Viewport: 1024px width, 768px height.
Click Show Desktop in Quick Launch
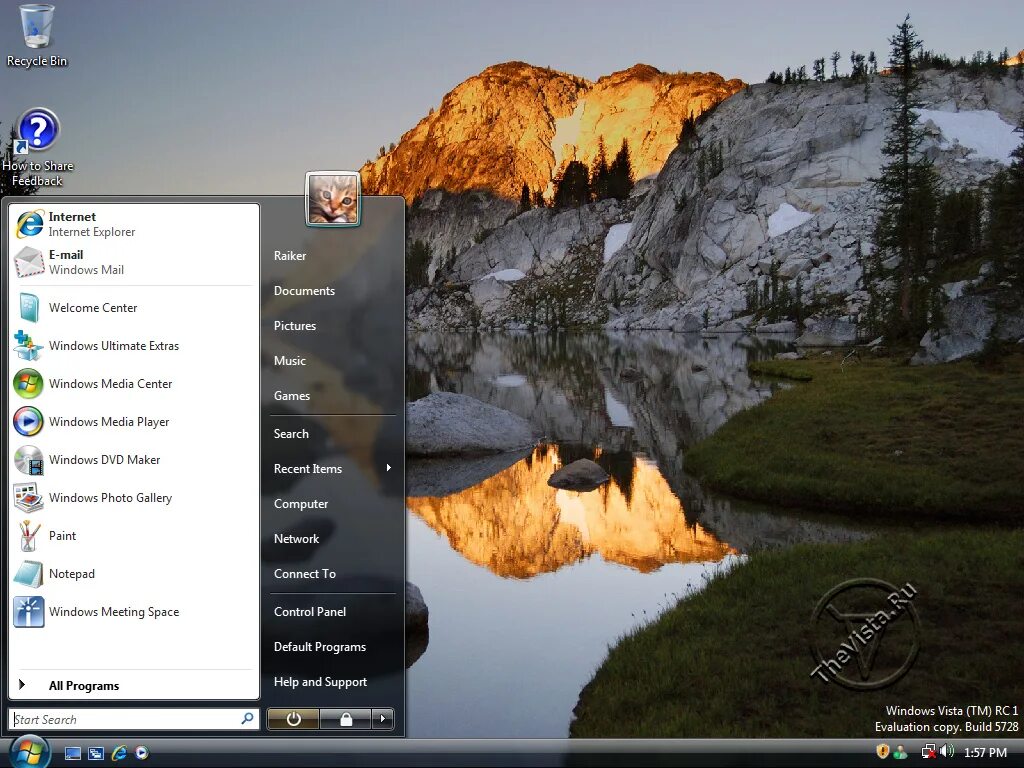tap(72, 753)
